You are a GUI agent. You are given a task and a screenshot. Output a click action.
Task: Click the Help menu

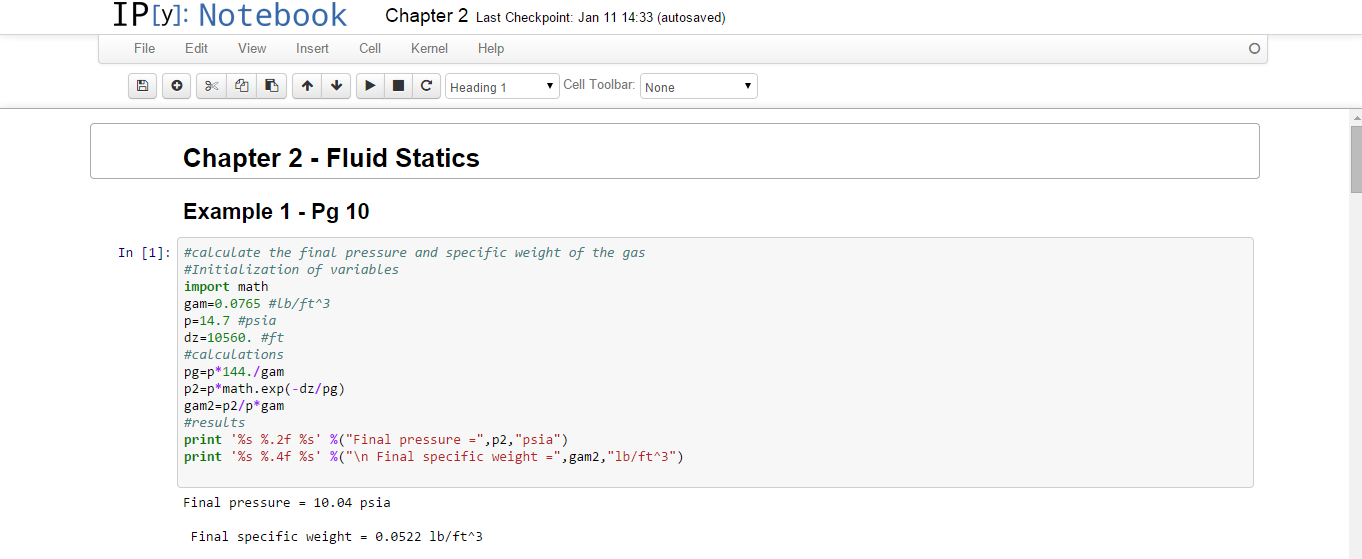(491, 48)
